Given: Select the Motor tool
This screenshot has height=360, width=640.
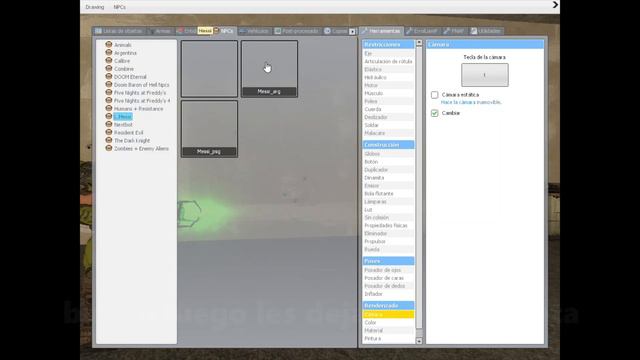Looking at the screenshot, I should 388,85.
